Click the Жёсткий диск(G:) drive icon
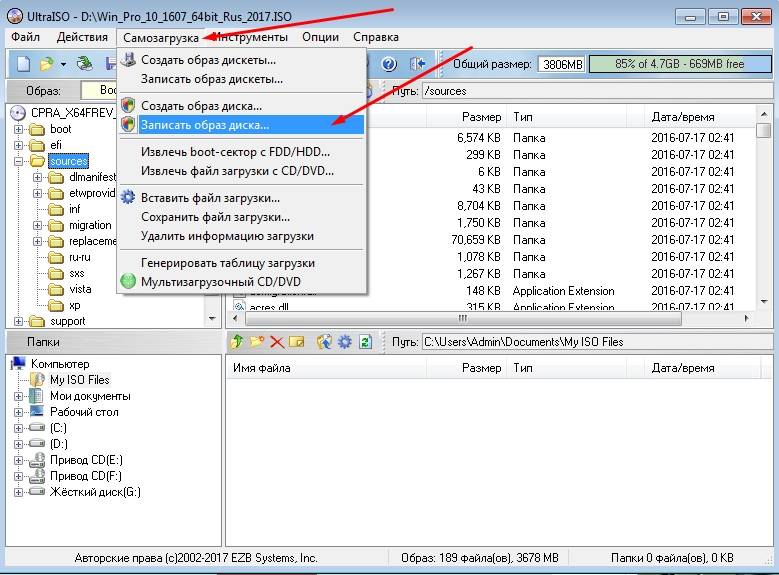This screenshot has width=779, height=575. pyautogui.click(x=37, y=492)
